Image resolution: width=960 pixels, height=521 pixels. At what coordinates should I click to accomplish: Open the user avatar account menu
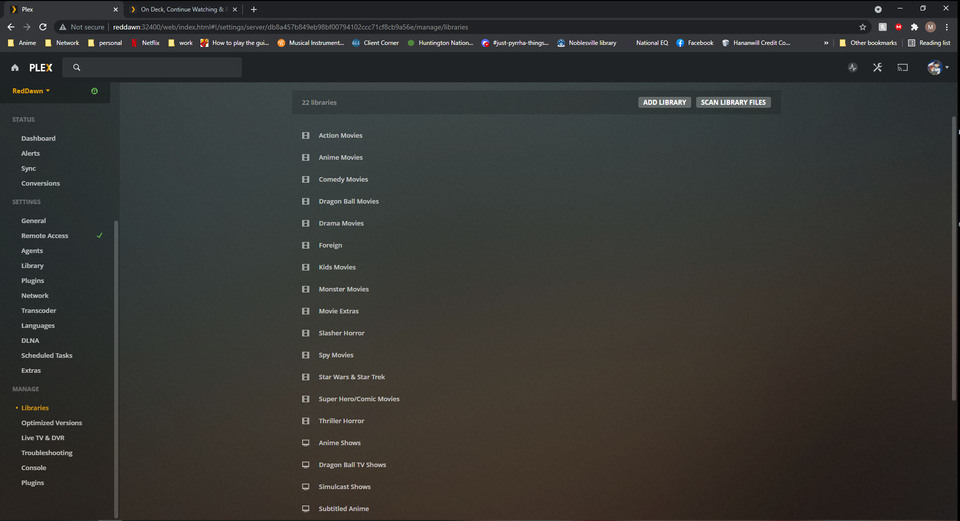pyautogui.click(x=937, y=67)
